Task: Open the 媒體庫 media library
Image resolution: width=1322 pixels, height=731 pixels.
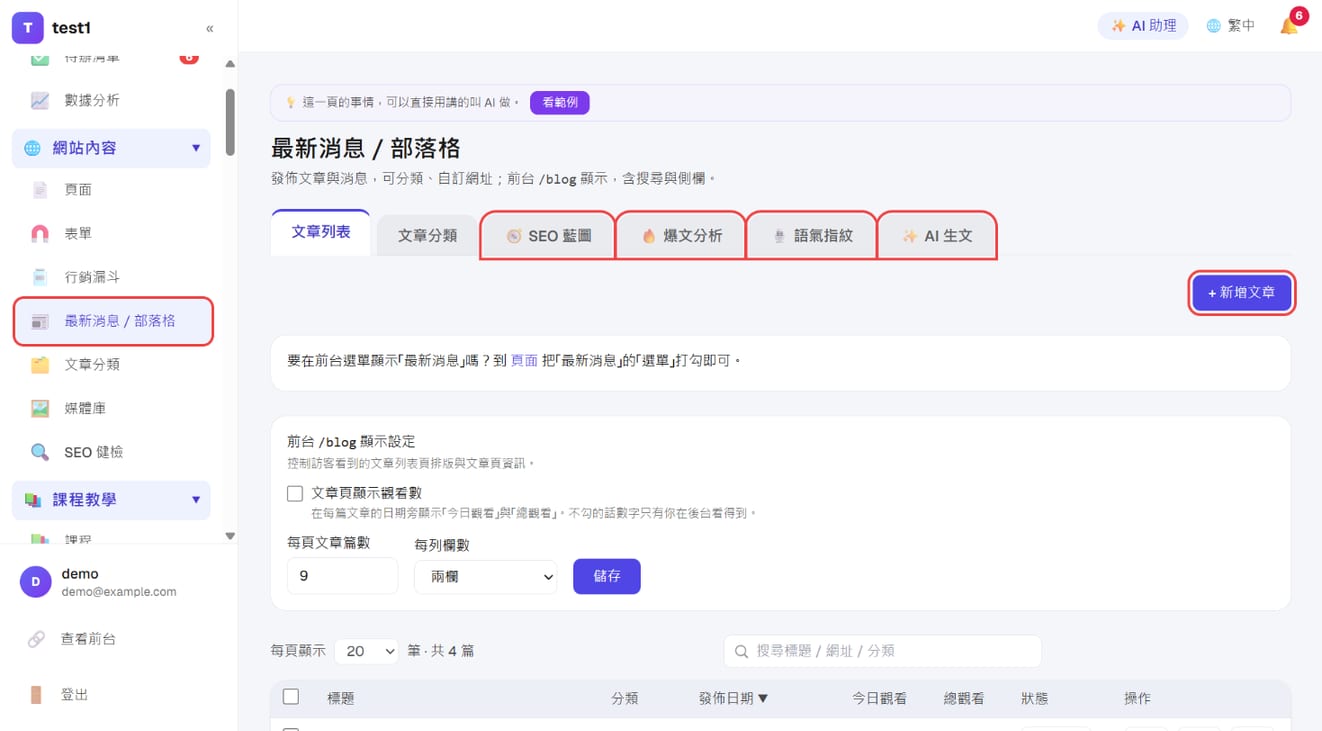Action: click(111, 408)
